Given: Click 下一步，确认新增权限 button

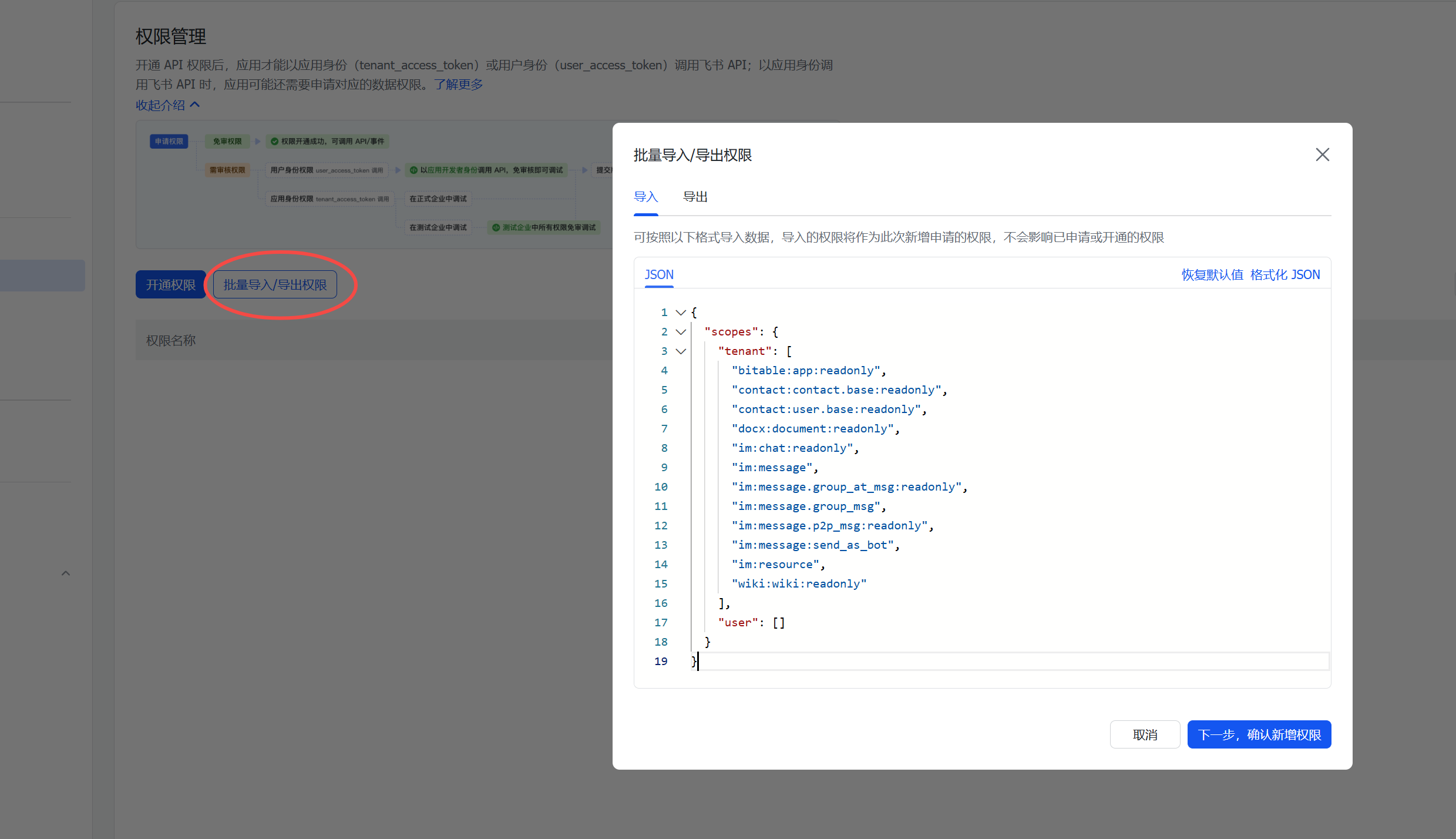Looking at the screenshot, I should [1259, 734].
